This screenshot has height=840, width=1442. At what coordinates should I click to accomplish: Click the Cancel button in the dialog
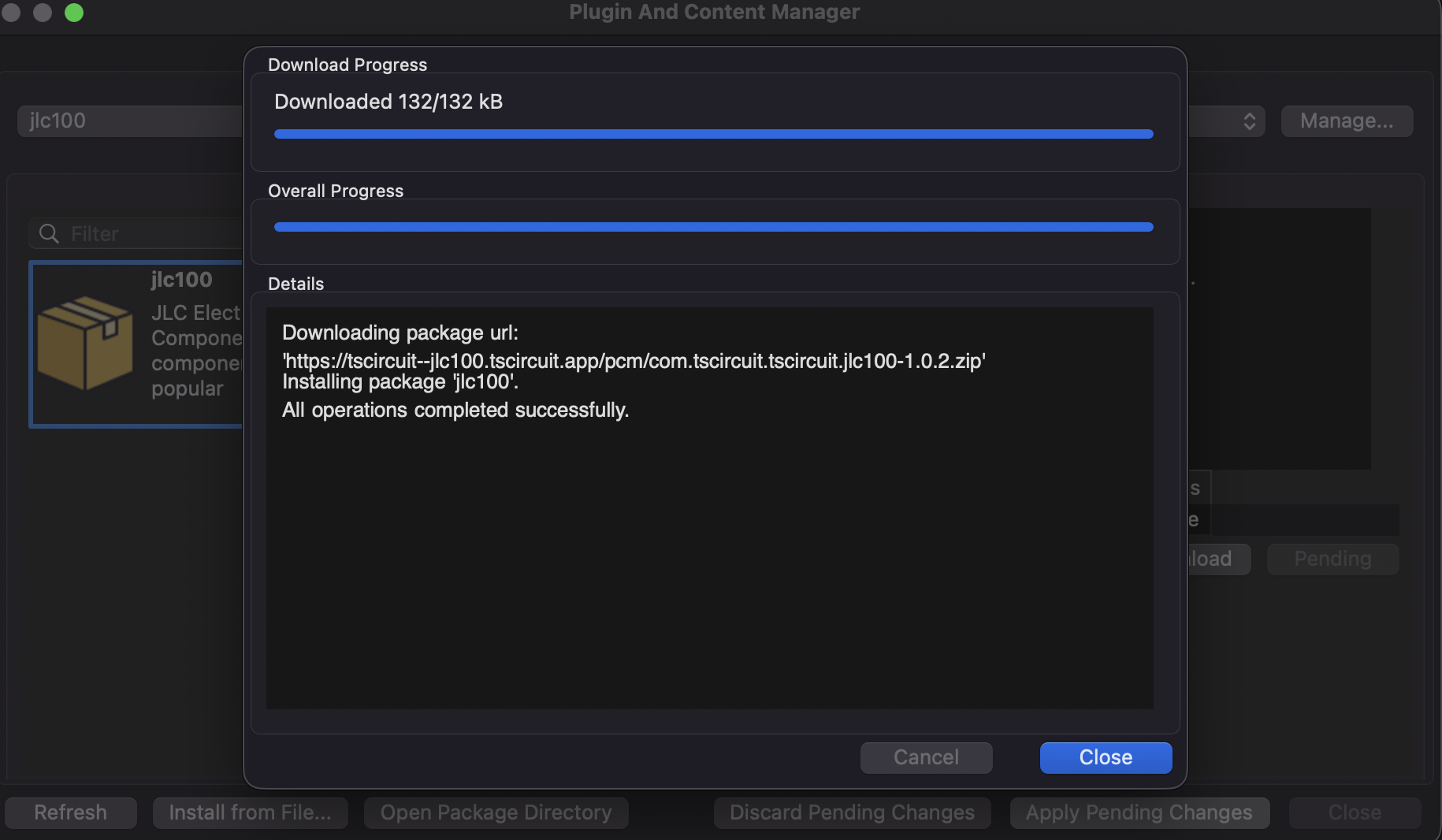click(925, 757)
